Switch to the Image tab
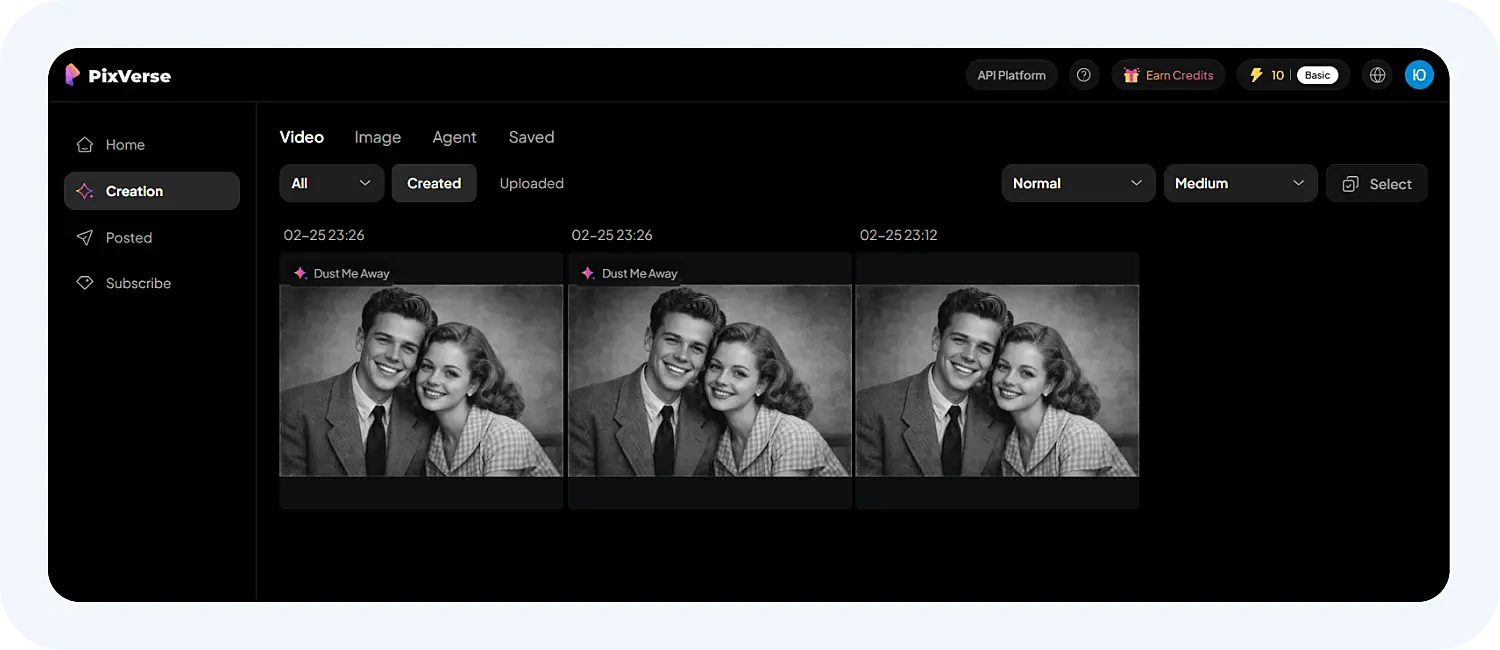 (377, 138)
